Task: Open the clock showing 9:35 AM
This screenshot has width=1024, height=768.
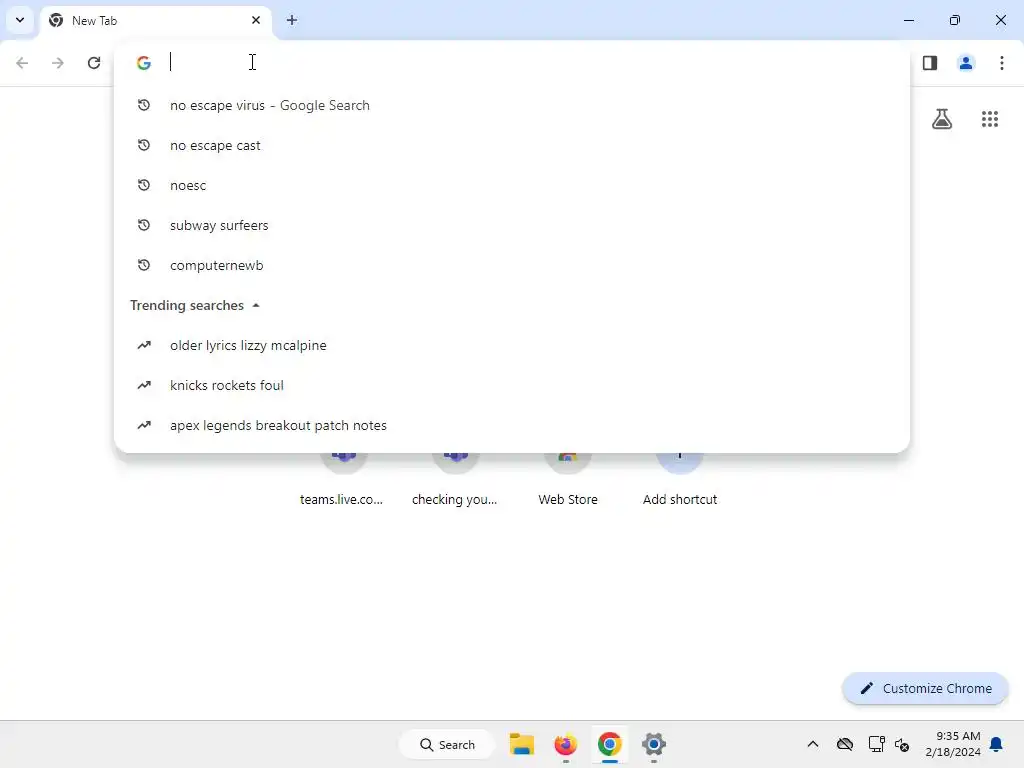Action: click(953, 744)
